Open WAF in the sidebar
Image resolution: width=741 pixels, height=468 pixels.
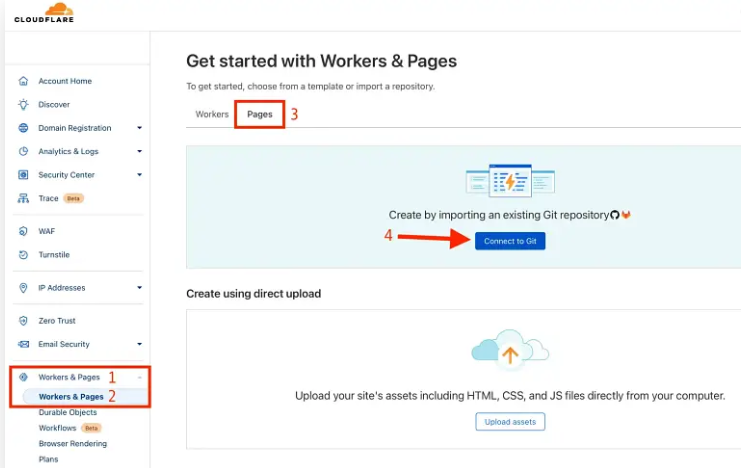pyautogui.click(x=46, y=231)
